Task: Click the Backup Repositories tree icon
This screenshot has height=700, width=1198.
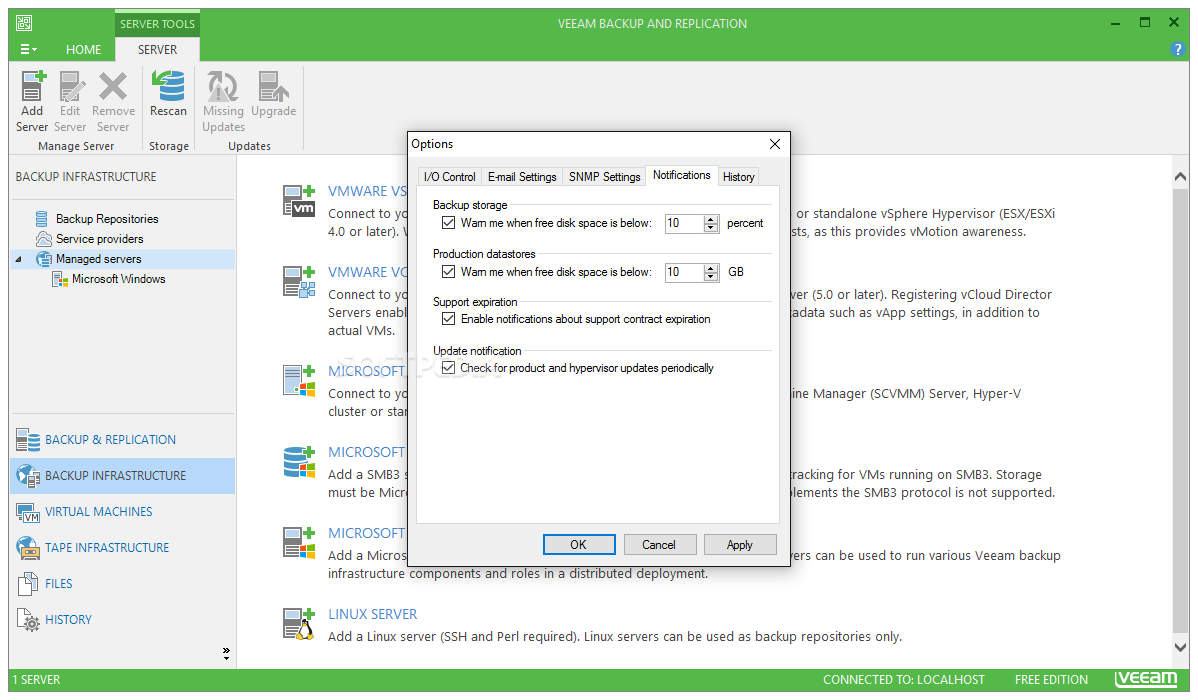Action: (42, 219)
